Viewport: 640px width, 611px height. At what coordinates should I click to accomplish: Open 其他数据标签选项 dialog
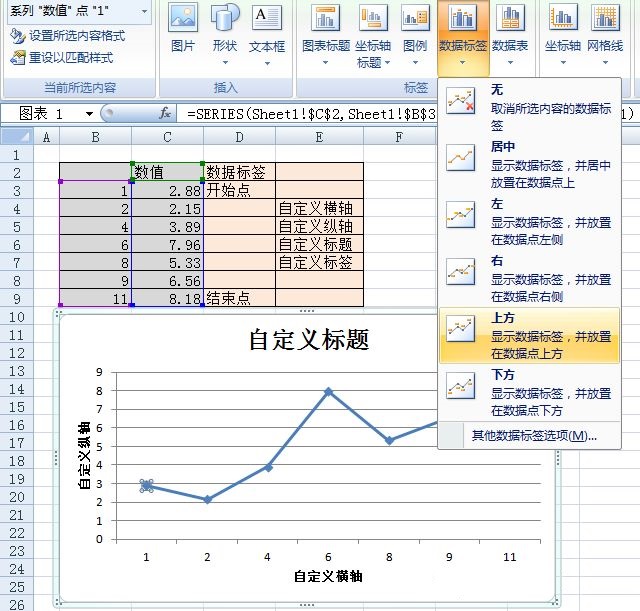coord(534,436)
